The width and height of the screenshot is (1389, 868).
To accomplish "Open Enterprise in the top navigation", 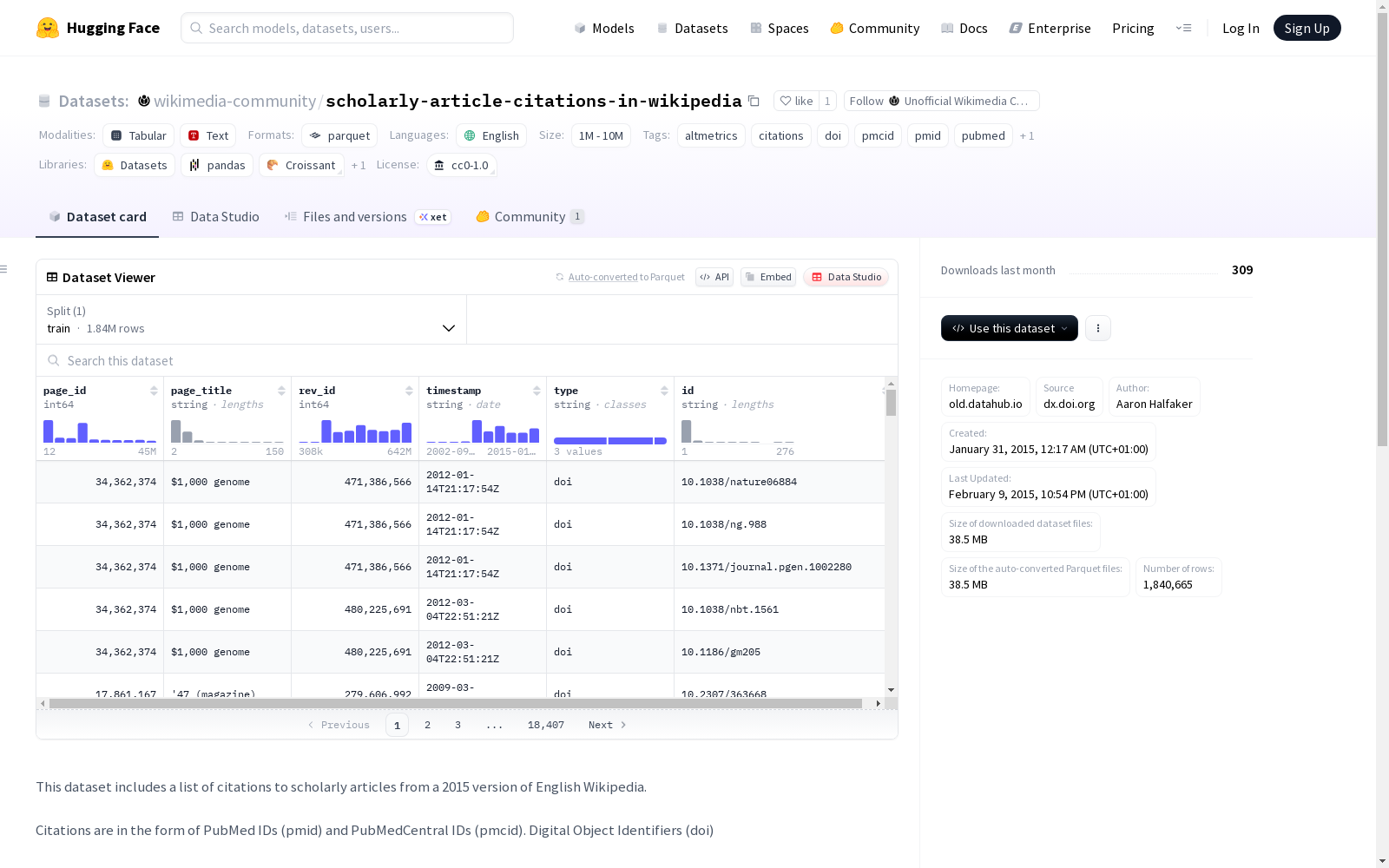I will 1050,28.
